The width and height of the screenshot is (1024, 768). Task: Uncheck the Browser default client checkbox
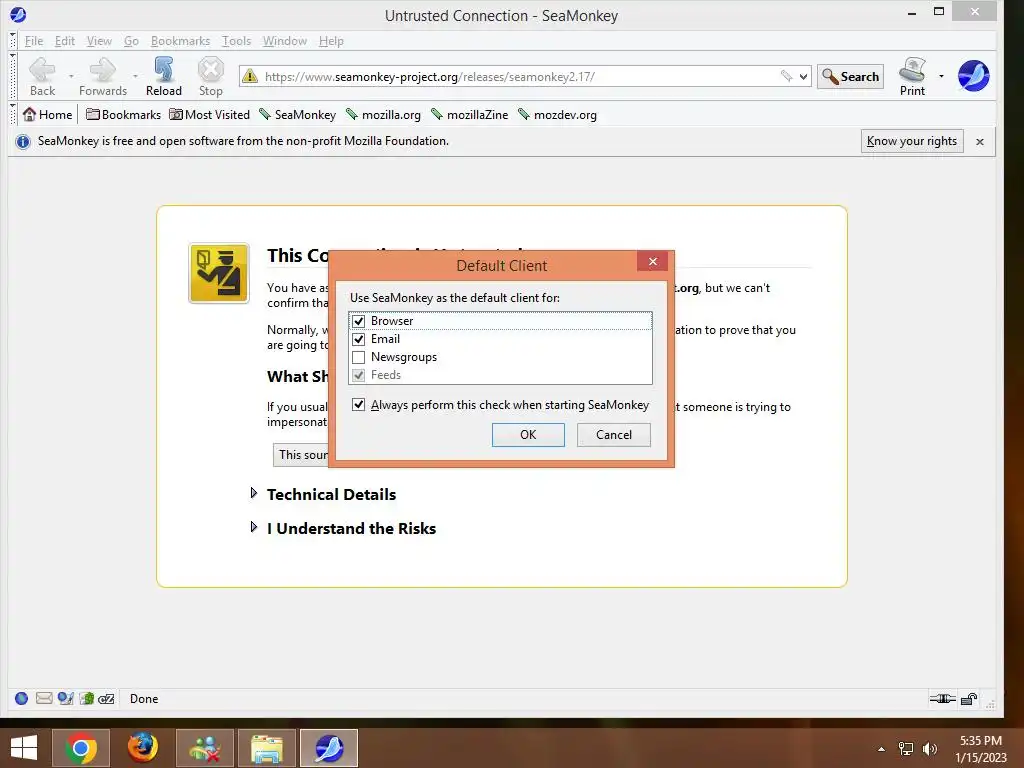click(x=359, y=321)
